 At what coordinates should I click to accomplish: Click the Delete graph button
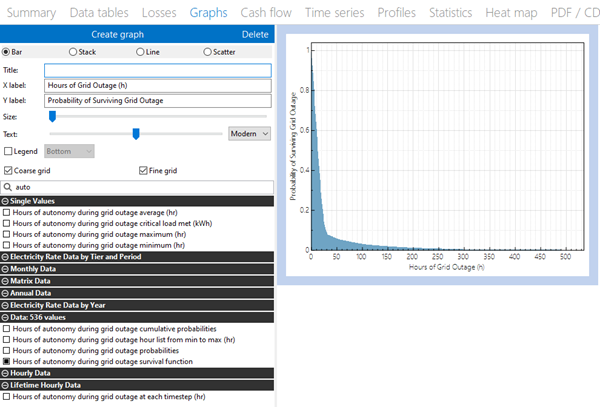[255, 34]
